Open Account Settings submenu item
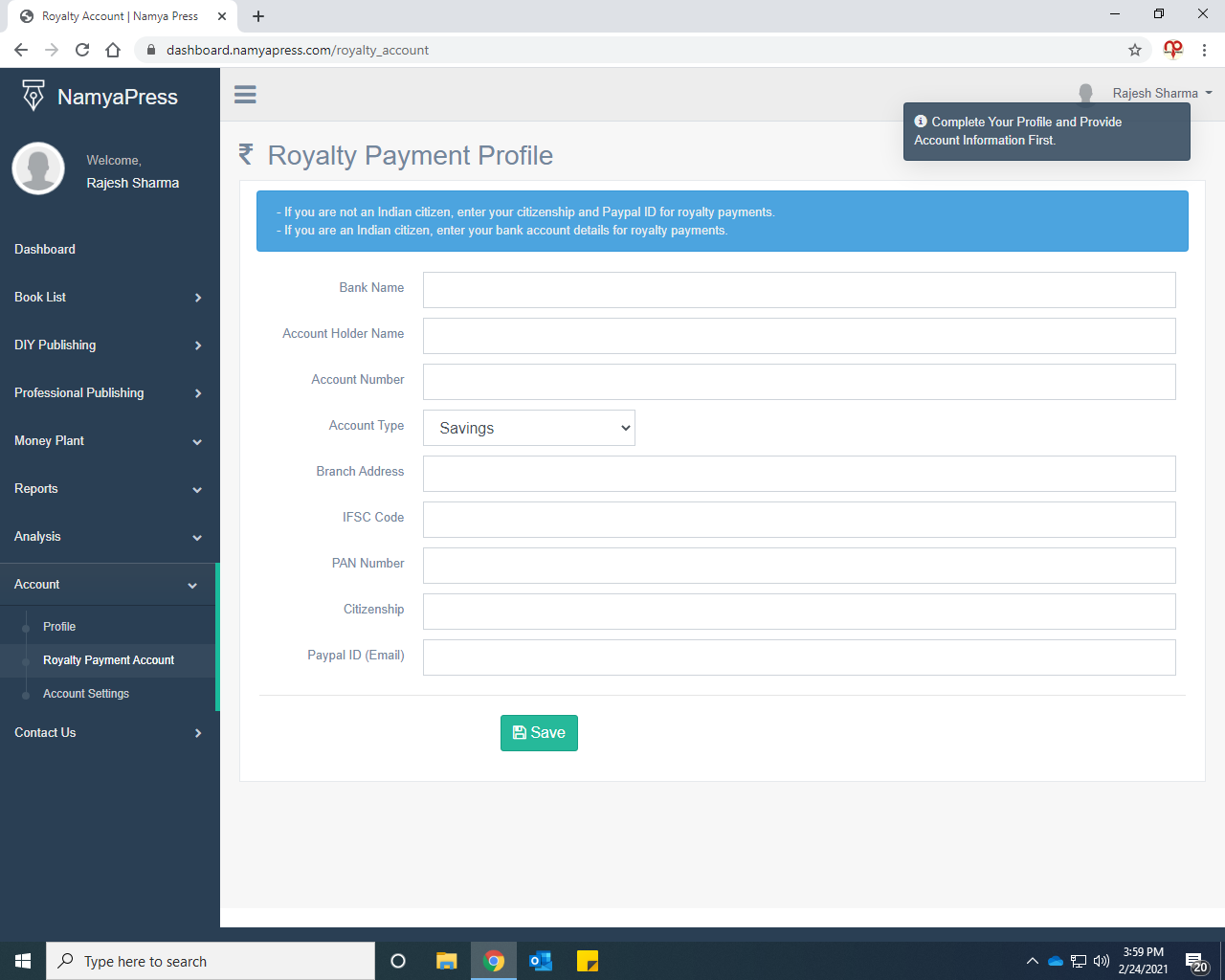The height and width of the screenshot is (980, 1225). click(86, 694)
